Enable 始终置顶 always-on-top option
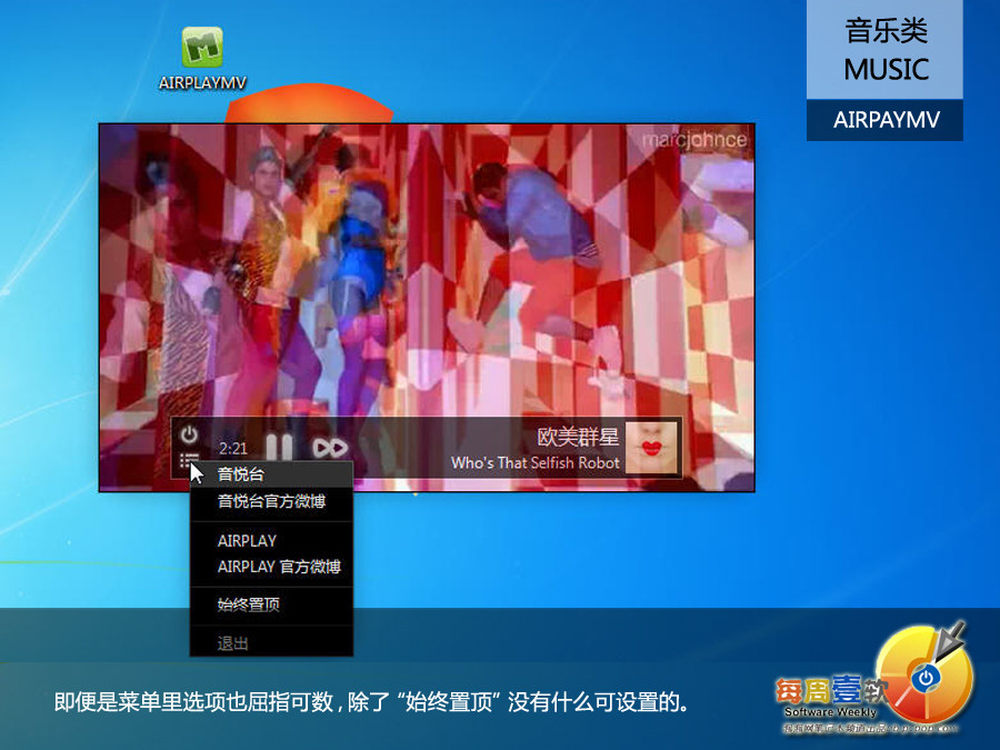1000x750 pixels. click(x=272, y=605)
